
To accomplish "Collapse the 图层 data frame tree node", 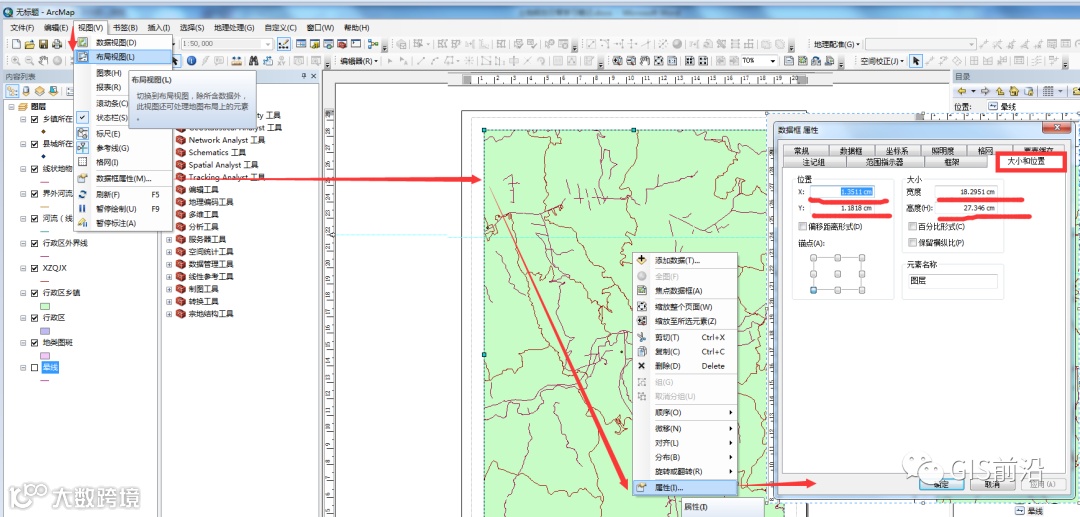I will click(x=11, y=107).
